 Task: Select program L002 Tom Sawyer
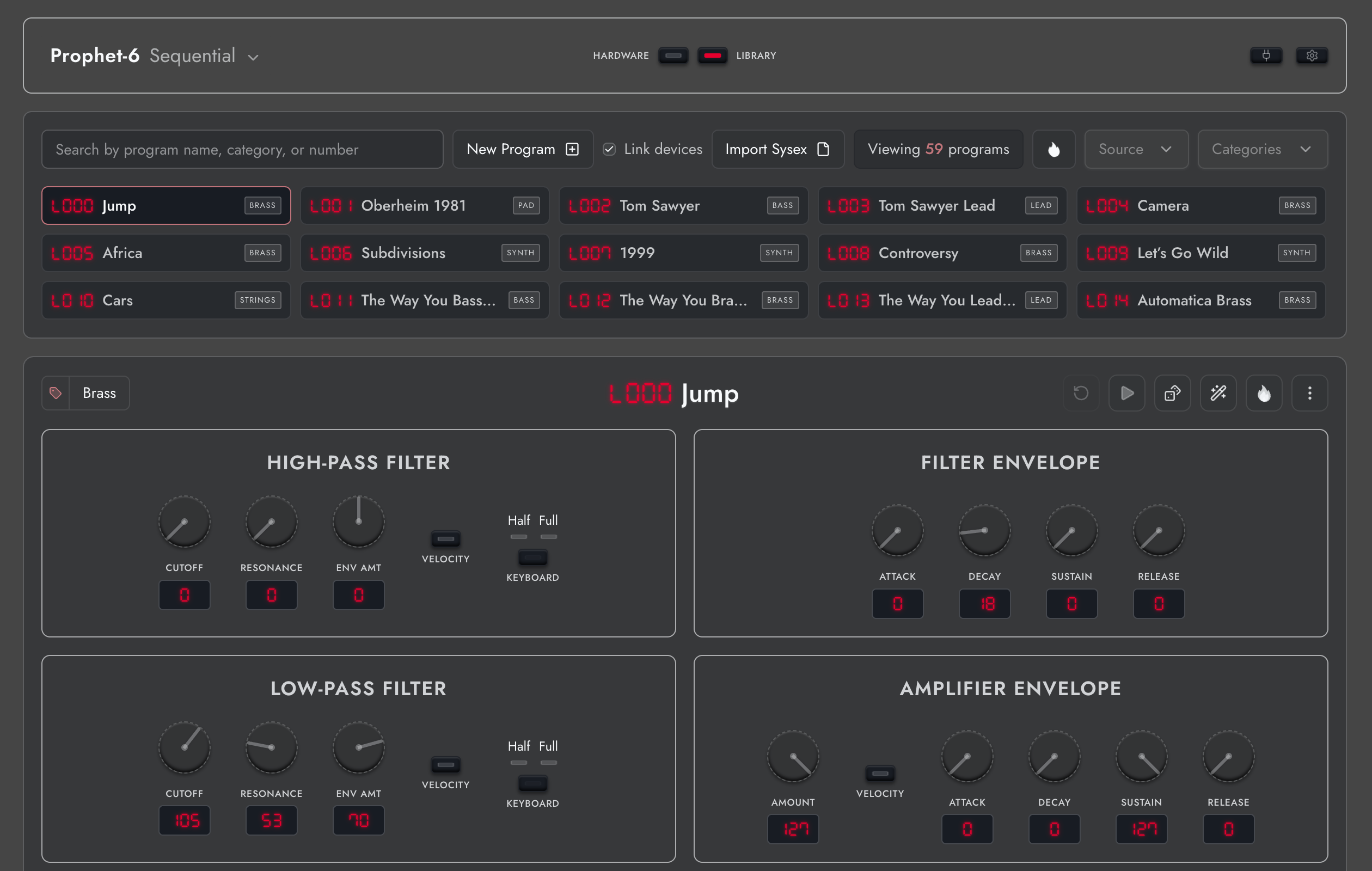683,206
